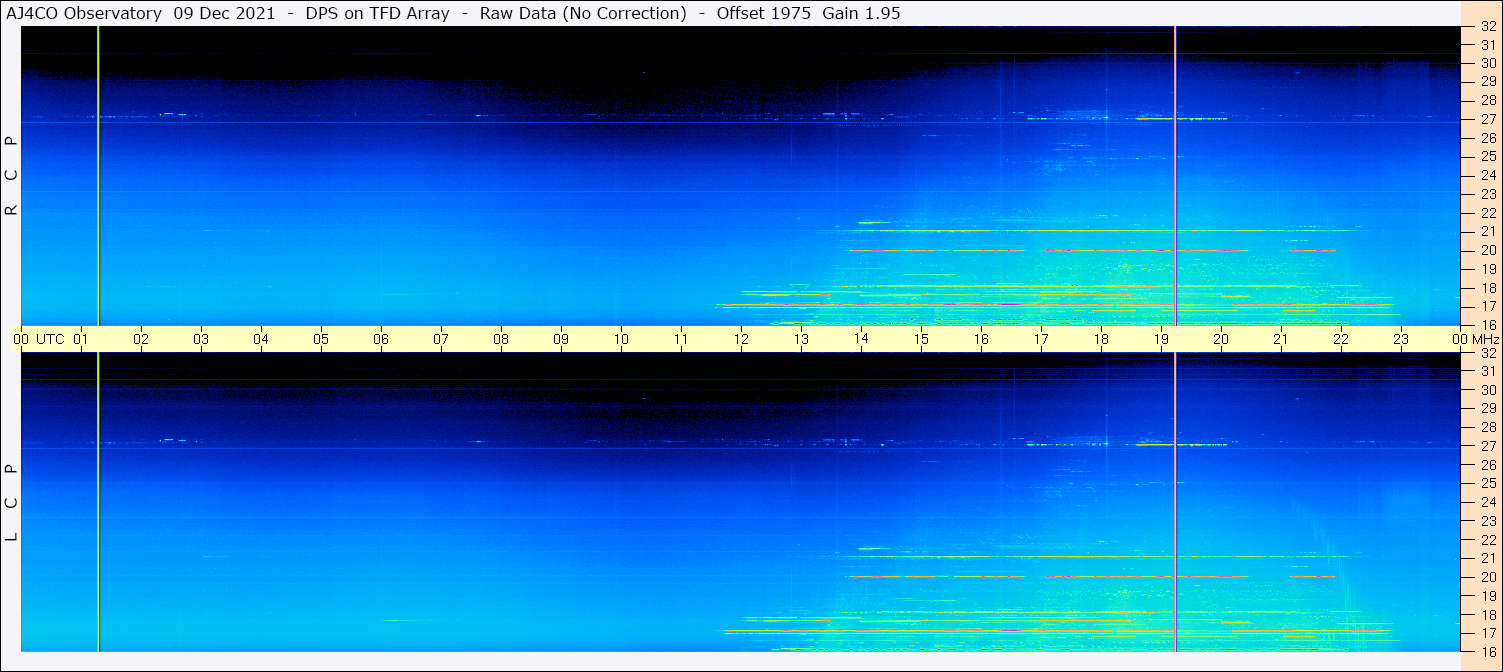Pick 20 MHz label on RCP frequency scale

point(1488,250)
